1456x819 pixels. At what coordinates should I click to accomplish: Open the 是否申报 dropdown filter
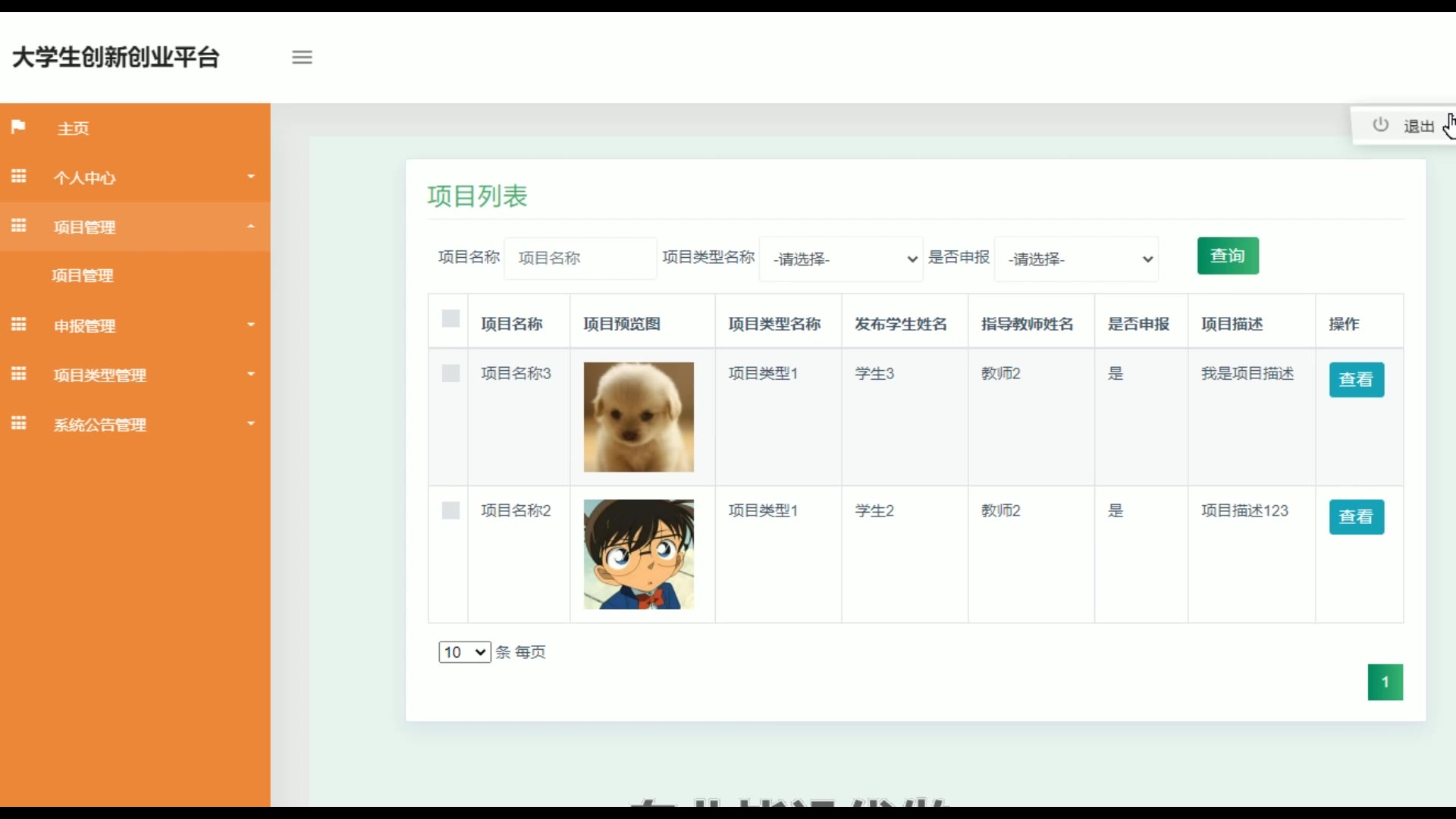1076,259
